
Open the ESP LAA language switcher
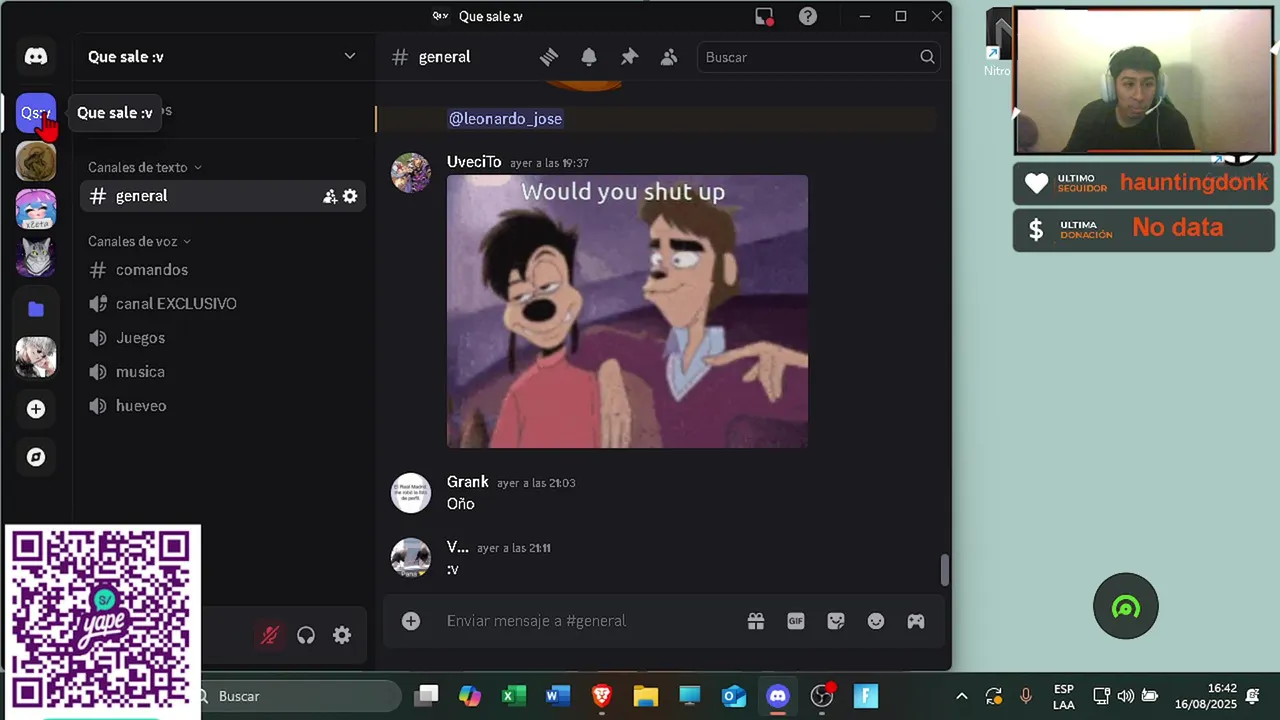point(1064,697)
